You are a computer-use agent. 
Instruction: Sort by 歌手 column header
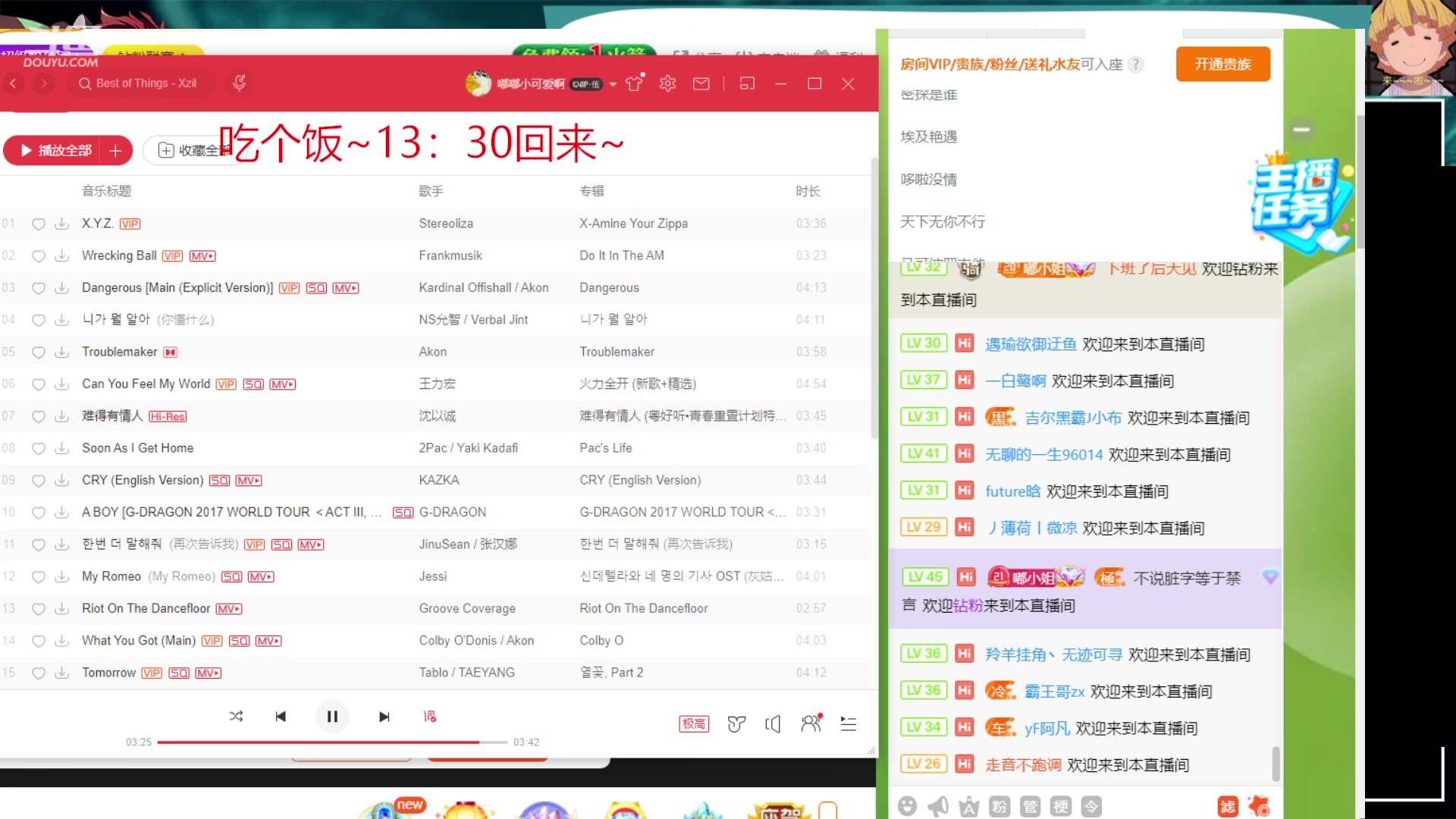click(x=431, y=191)
